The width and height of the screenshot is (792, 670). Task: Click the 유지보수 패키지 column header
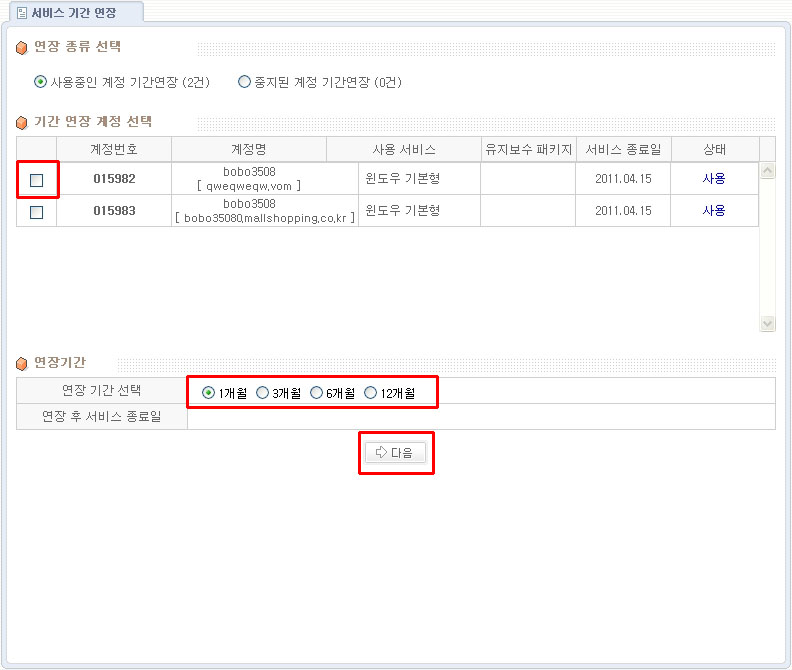pos(528,149)
